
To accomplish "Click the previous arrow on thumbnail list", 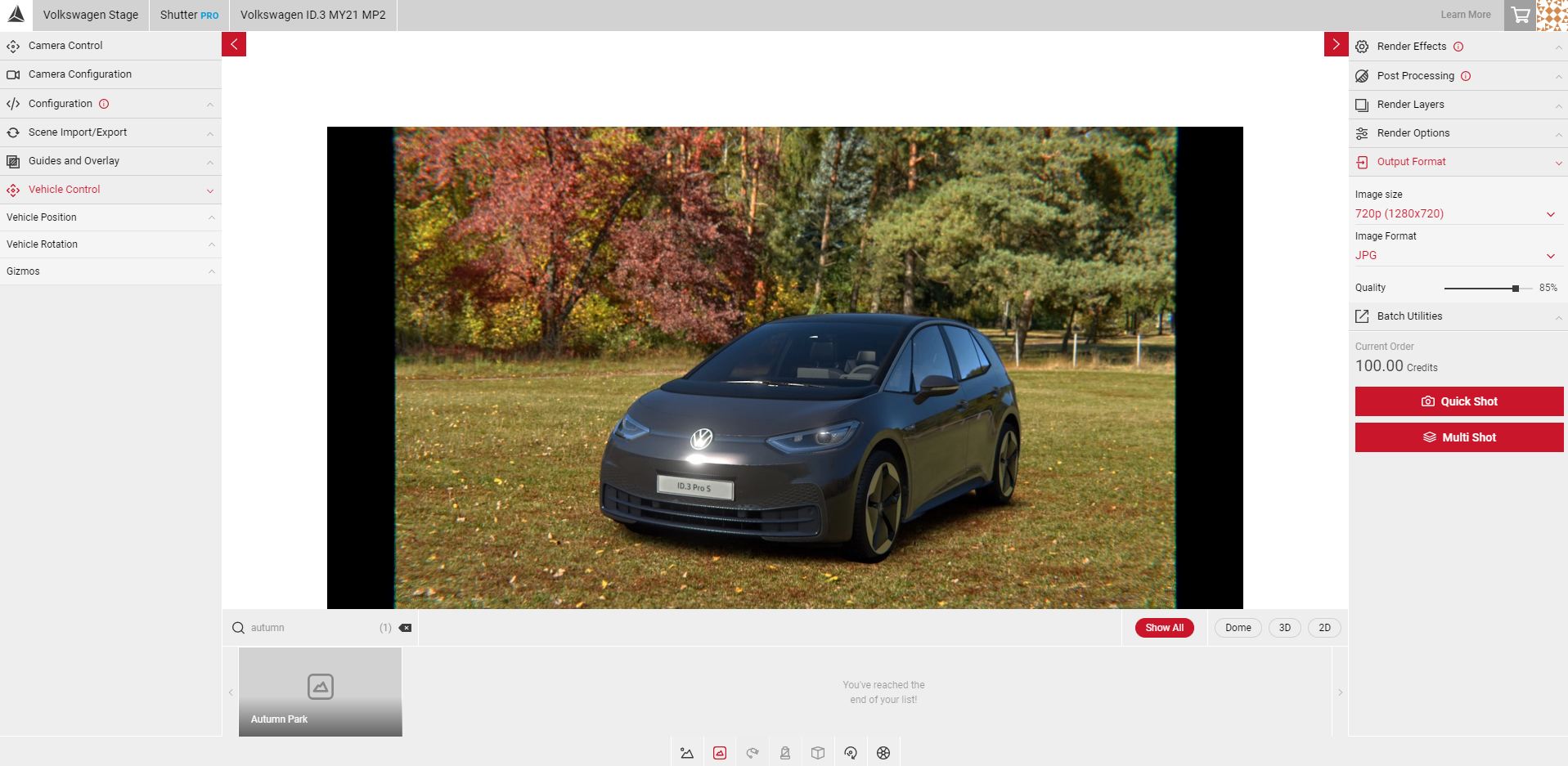I will coord(231,692).
